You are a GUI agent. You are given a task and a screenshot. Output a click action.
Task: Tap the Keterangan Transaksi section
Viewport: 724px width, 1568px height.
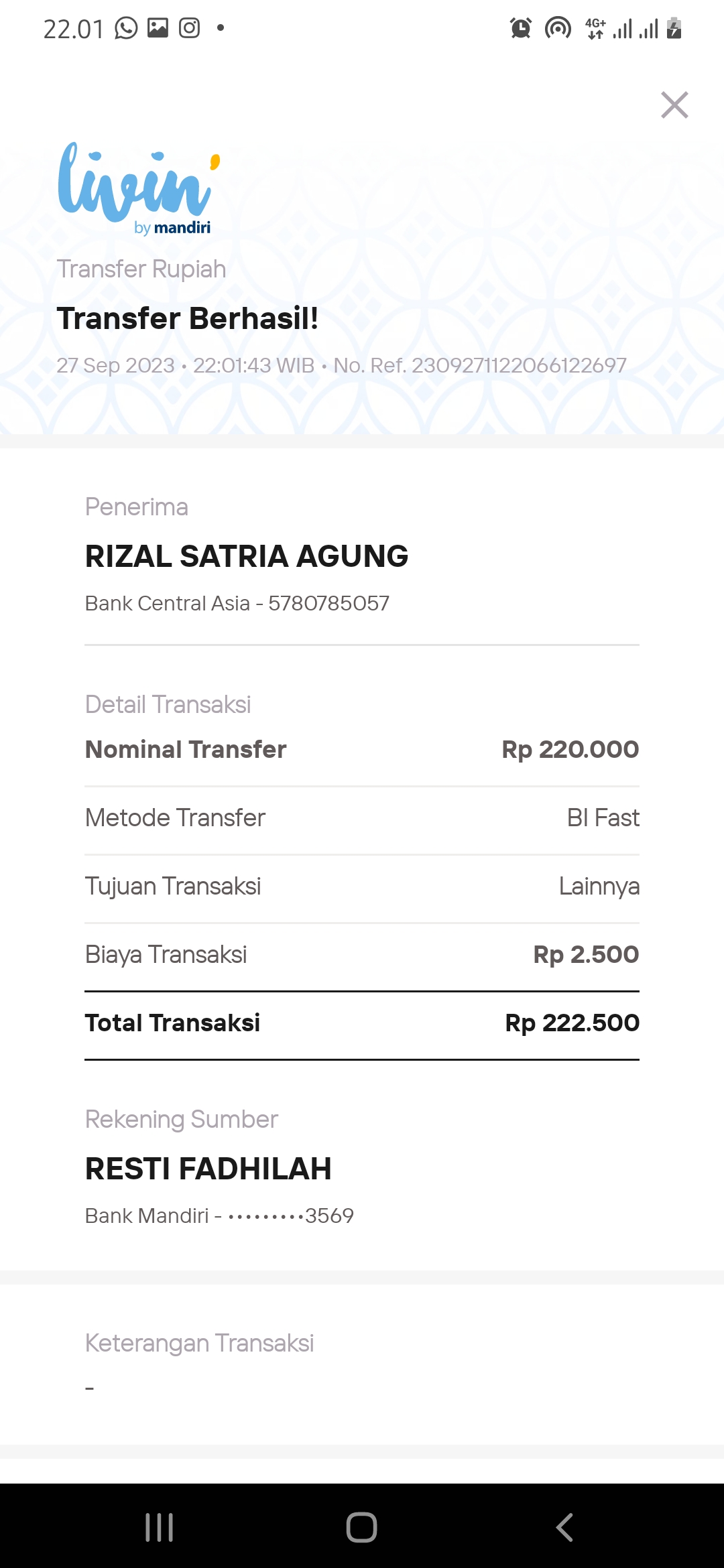pyautogui.click(x=200, y=1343)
